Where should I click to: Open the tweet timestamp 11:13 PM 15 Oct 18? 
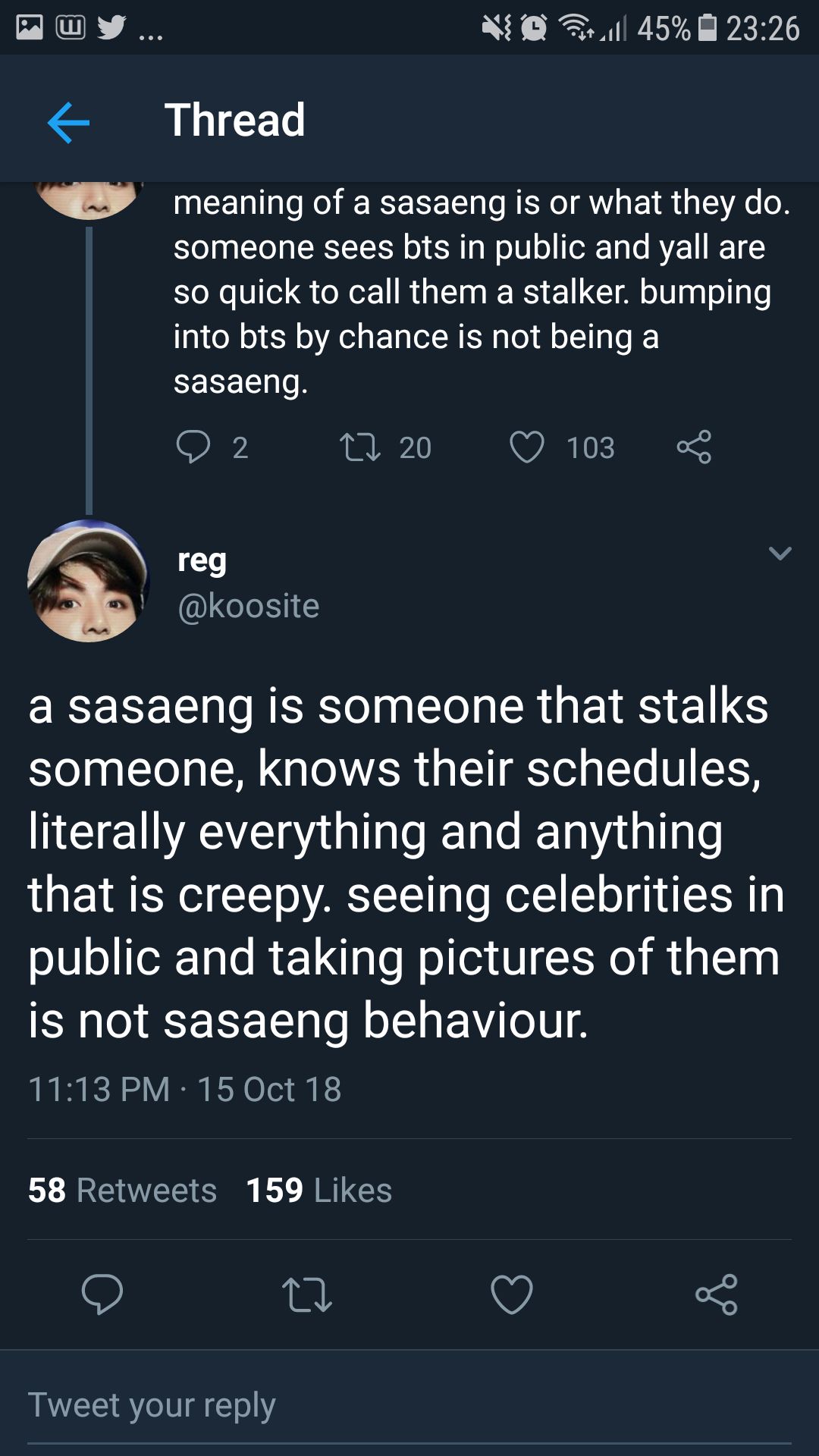[185, 1090]
